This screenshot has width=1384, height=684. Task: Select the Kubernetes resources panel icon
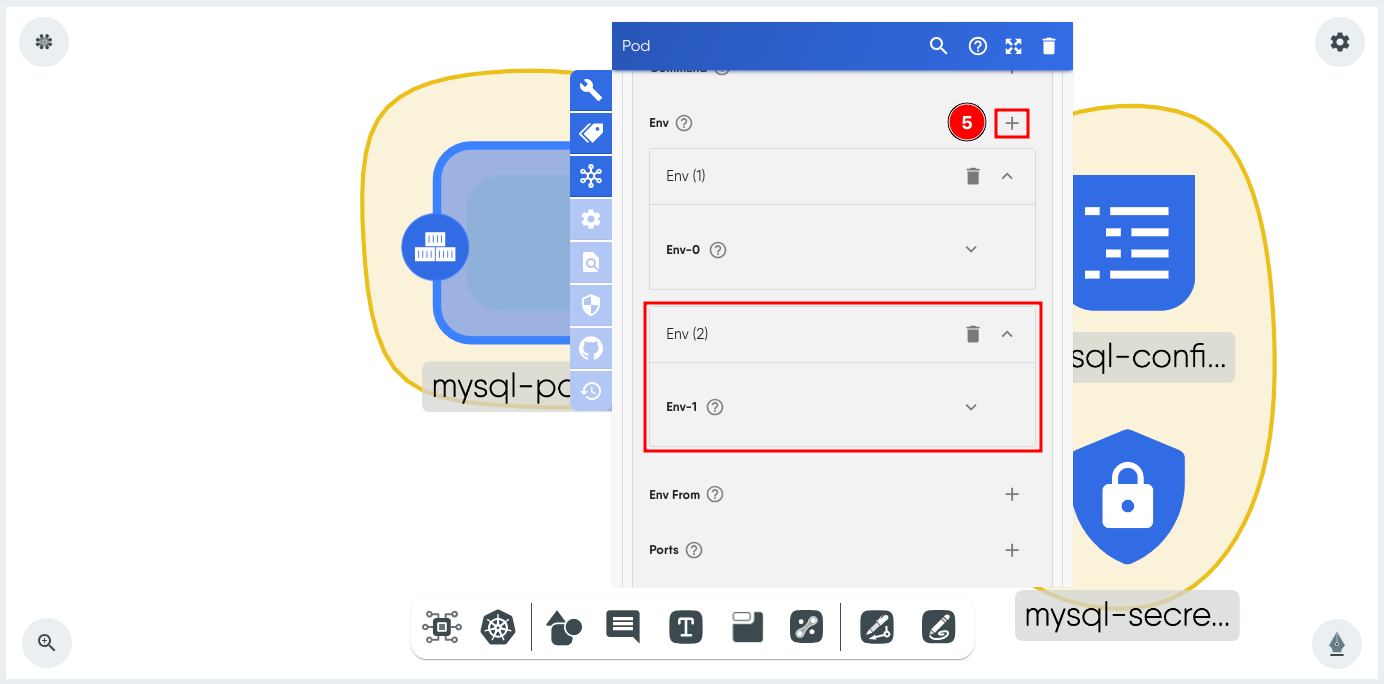click(x=590, y=176)
